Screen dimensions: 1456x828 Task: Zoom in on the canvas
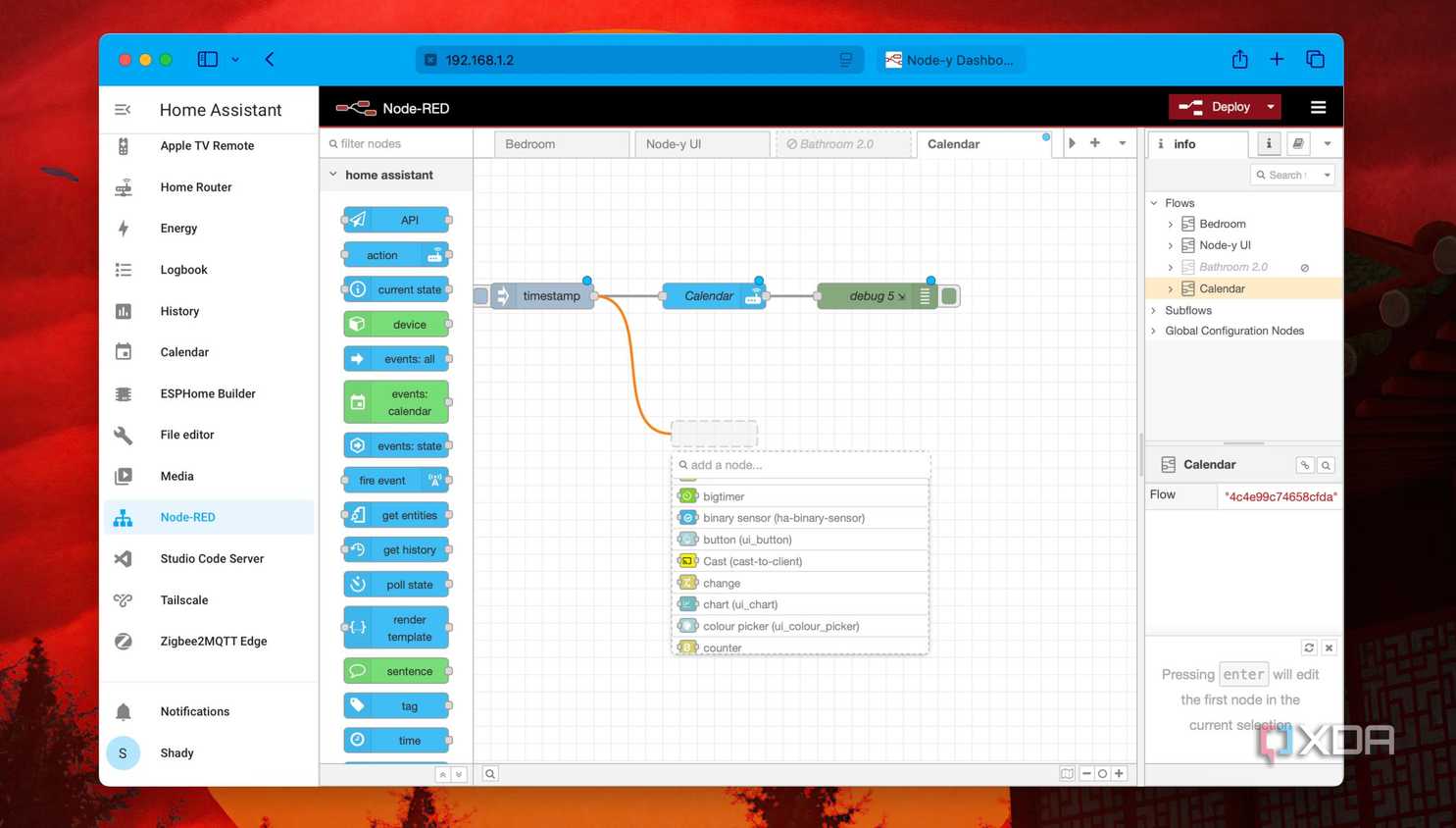(1119, 774)
